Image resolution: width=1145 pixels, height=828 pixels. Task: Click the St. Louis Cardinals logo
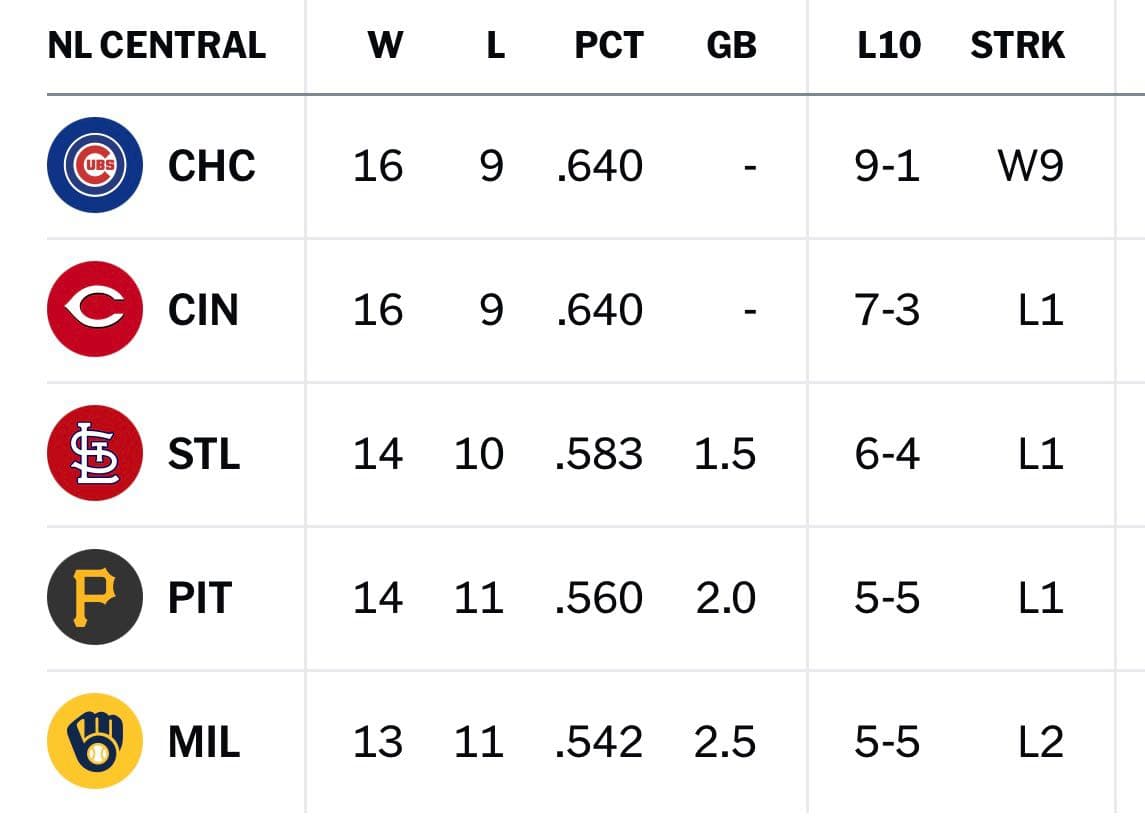click(x=95, y=453)
